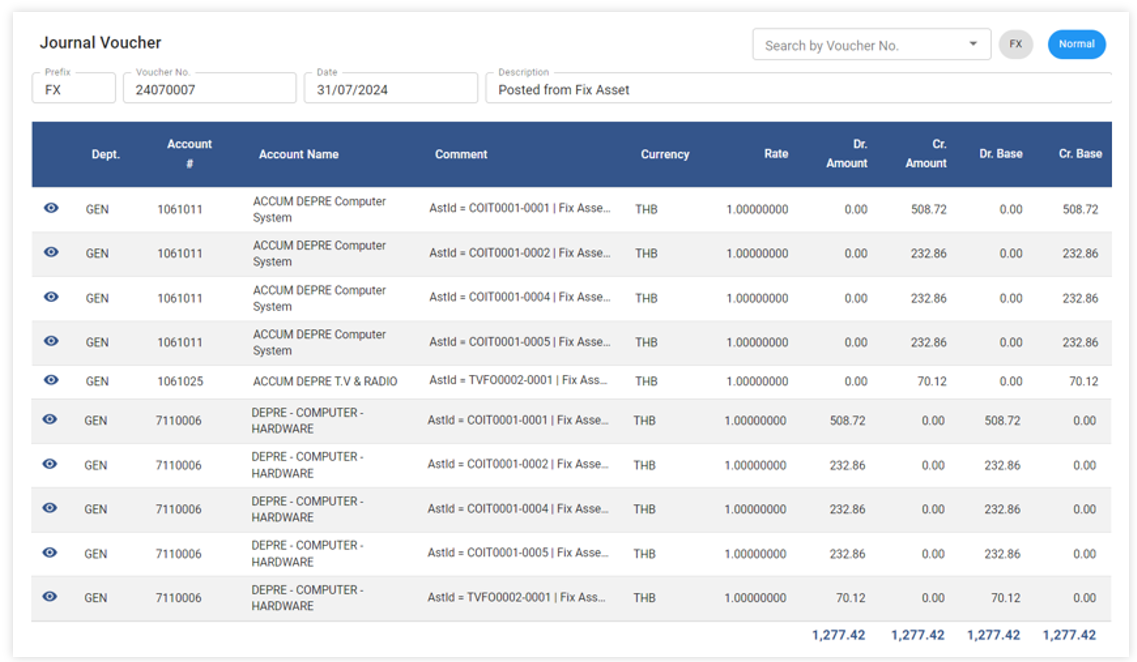This screenshot has width=1137, height=662.
Task: Open eye icon on DEPRE HARDWARE COIT0001-0002 line
Action: coord(50,464)
